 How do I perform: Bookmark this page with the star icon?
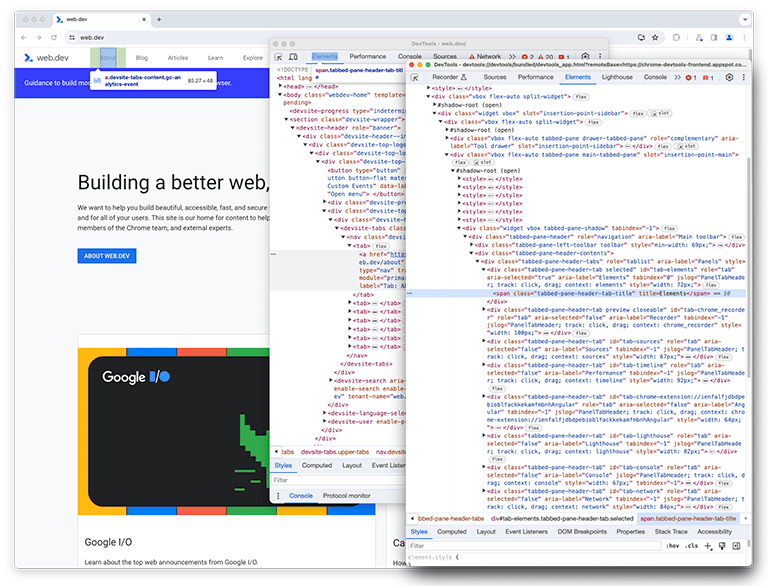pyautogui.click(x=655, y=37)
